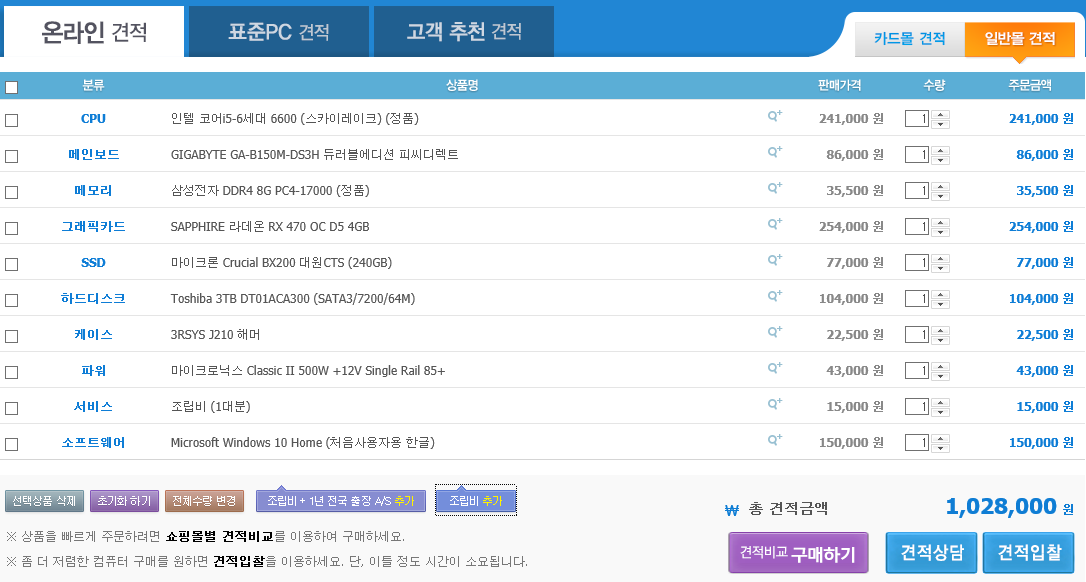Check the 케이스 row checkbox
Image resolution: width=1086 pixels, height=582 pixels.
pos(11,336)
